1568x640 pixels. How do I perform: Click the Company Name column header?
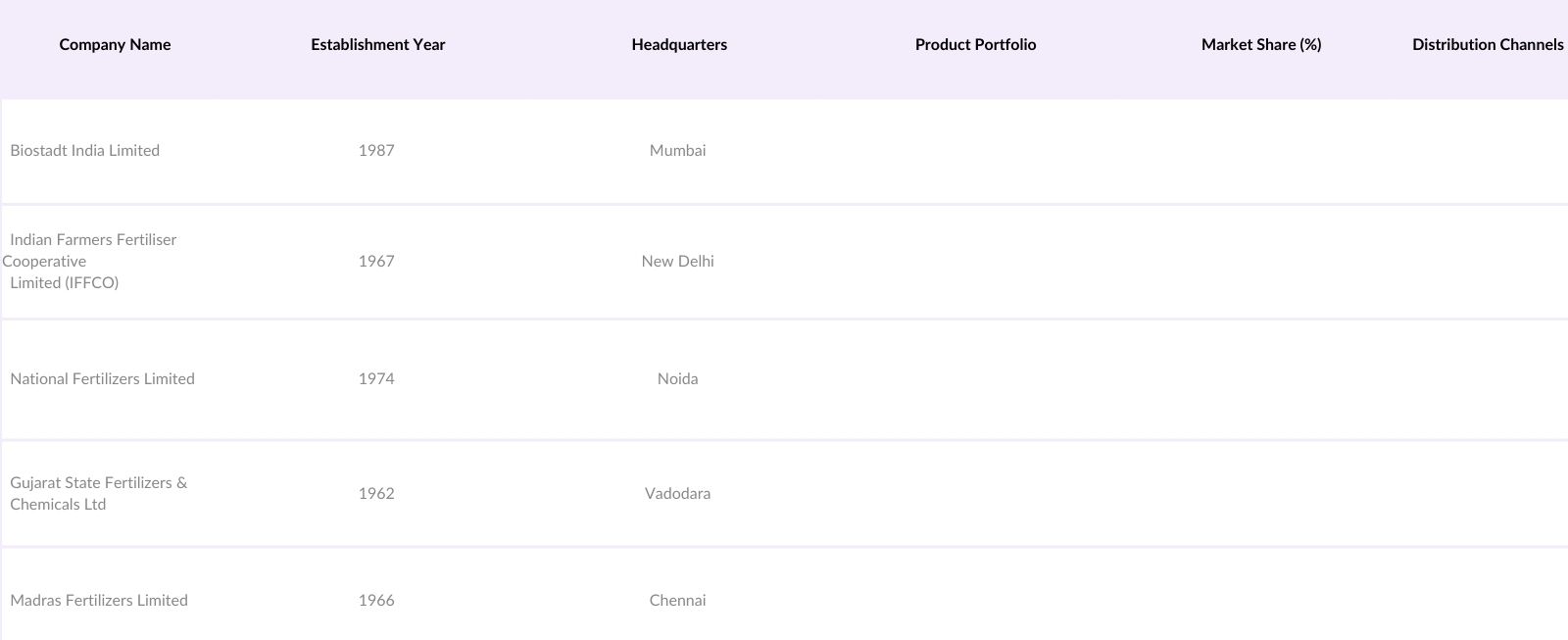115,45
